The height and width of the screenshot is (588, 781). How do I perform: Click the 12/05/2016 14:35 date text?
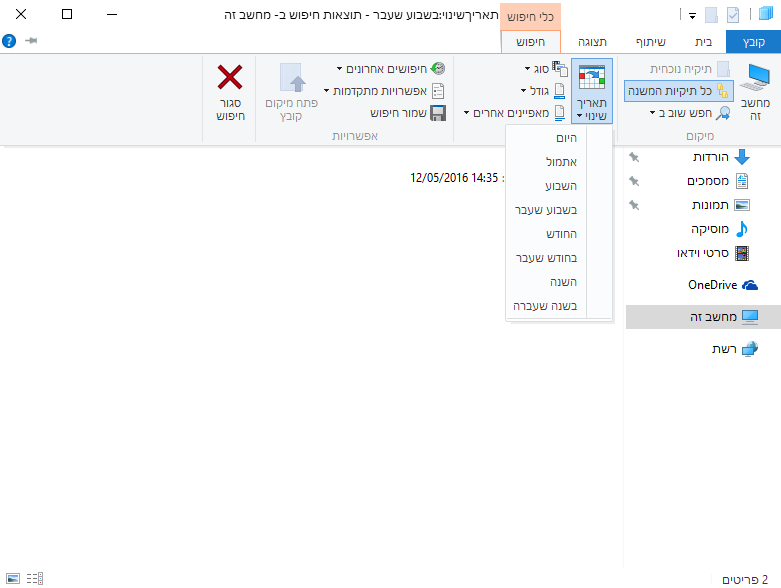coord(454,178)
